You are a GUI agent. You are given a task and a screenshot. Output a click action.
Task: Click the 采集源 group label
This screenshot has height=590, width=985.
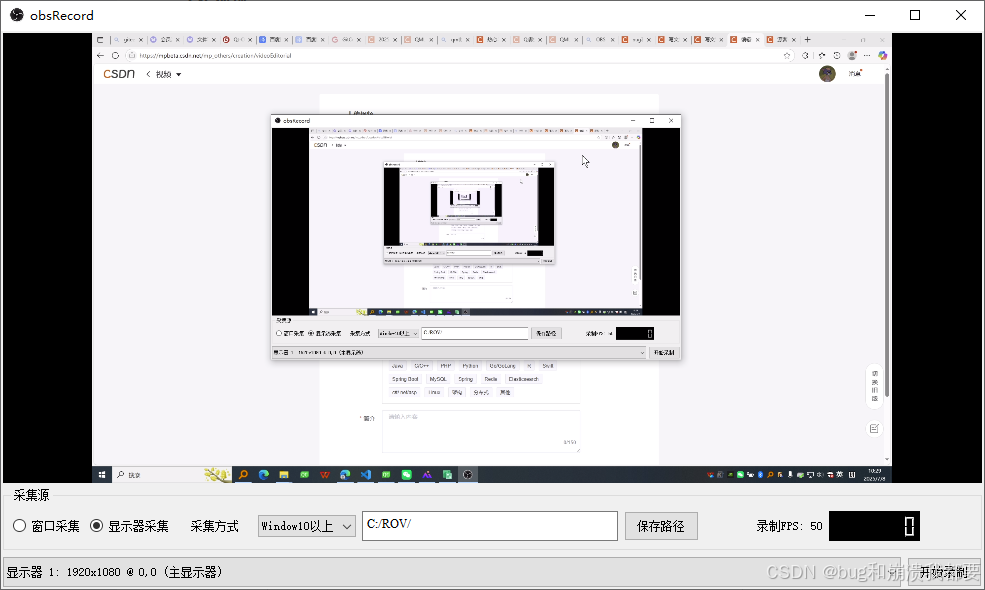pyautogui.click(x=31, y=495)
